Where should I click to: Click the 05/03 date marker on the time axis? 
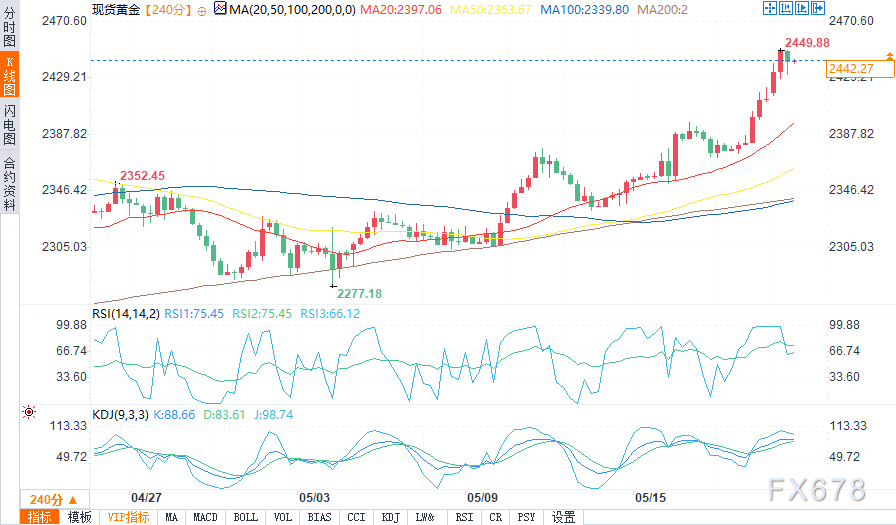[314, 498]
